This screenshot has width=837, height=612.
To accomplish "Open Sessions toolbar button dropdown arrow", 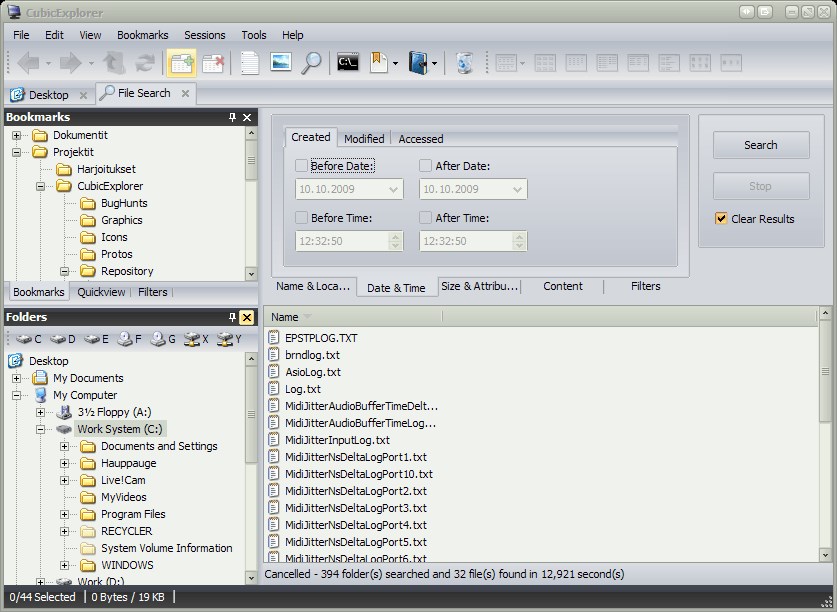I will point(435,63).
